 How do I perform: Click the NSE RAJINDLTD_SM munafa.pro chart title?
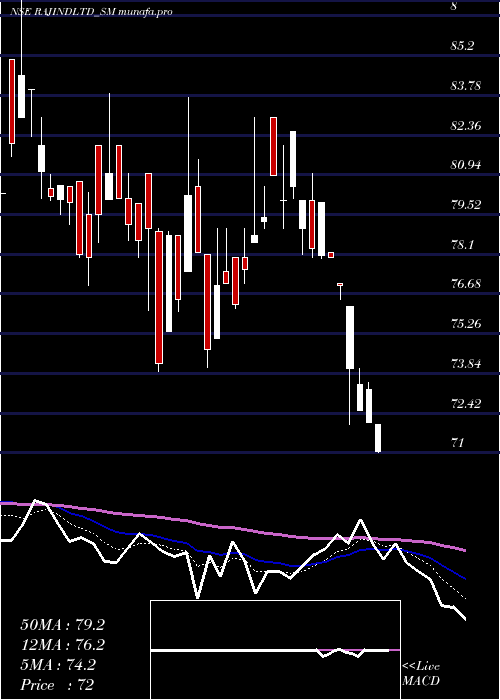[x=91, y=12]
